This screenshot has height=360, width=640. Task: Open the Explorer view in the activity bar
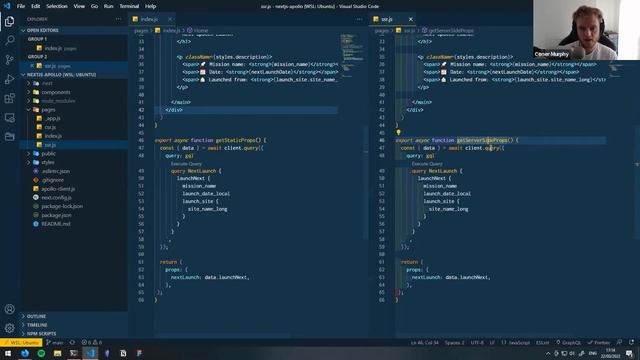pos(9,21)
